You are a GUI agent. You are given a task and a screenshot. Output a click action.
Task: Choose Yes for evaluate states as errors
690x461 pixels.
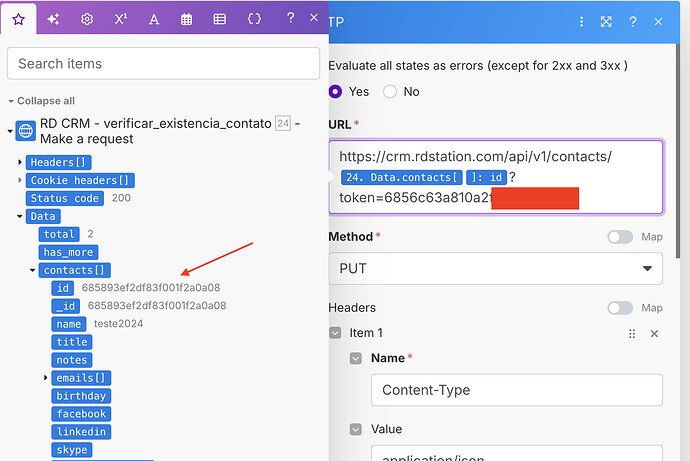335,91
